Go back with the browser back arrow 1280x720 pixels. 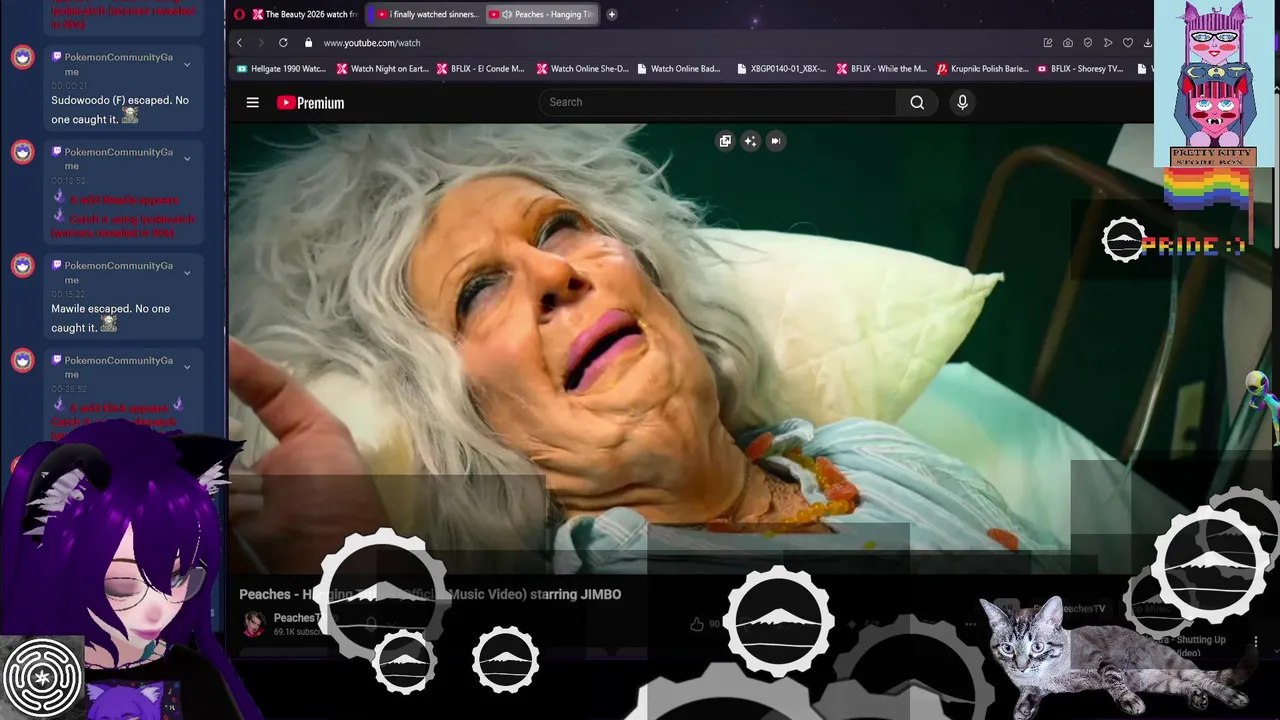click(x=239, y=43)
